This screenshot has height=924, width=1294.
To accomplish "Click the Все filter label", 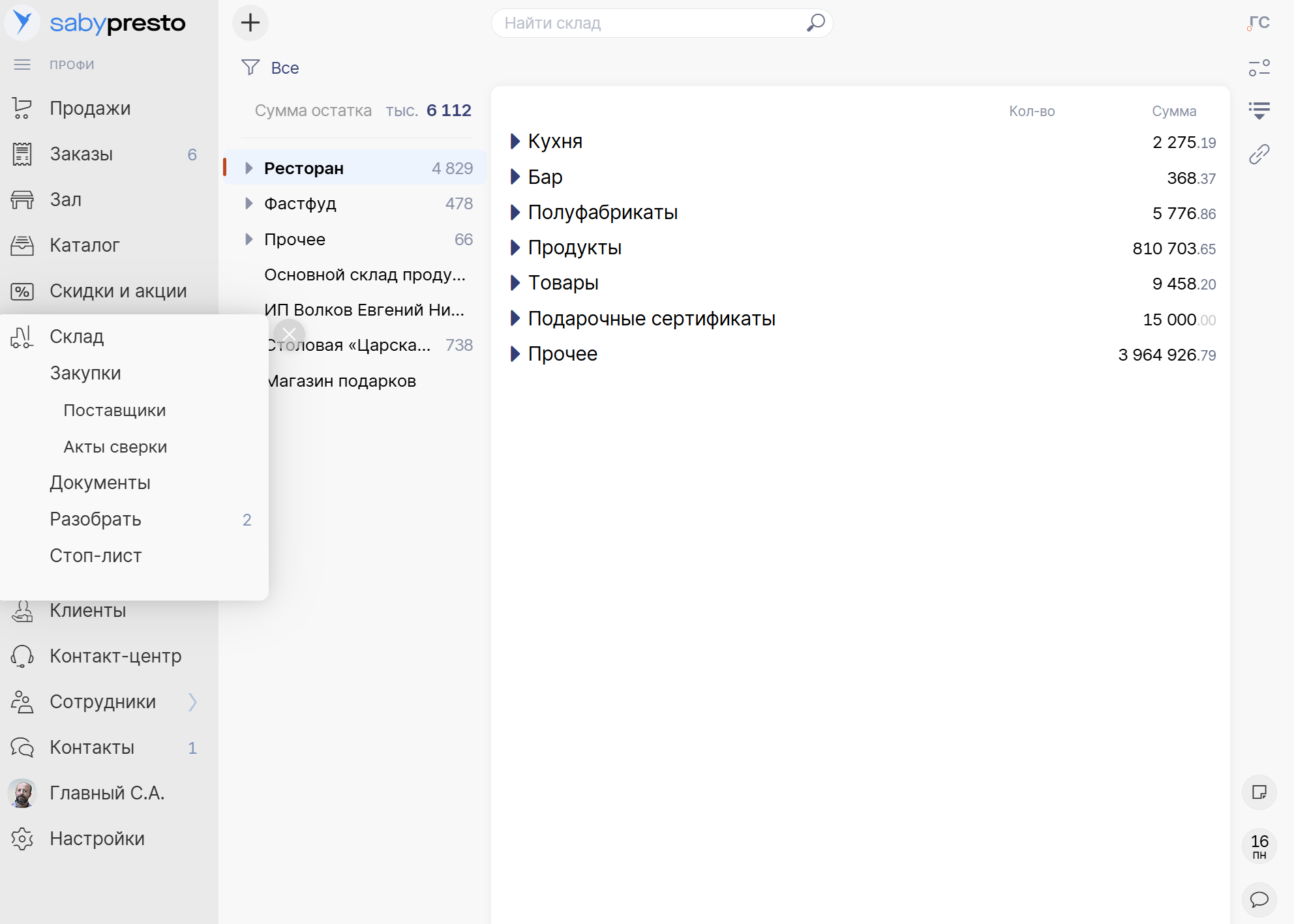I will point(285,68).
